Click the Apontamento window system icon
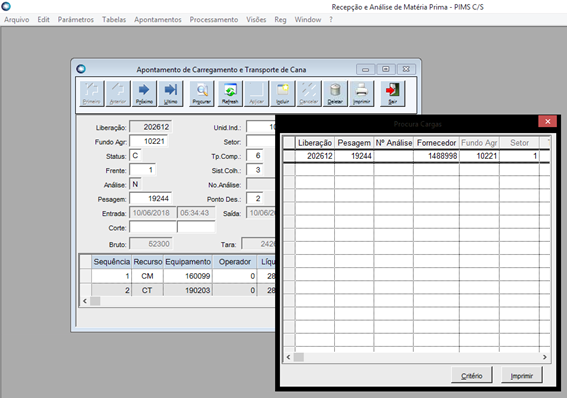Image resolution: width=567 pixels, height=398 pixels. tap(81, 69)
